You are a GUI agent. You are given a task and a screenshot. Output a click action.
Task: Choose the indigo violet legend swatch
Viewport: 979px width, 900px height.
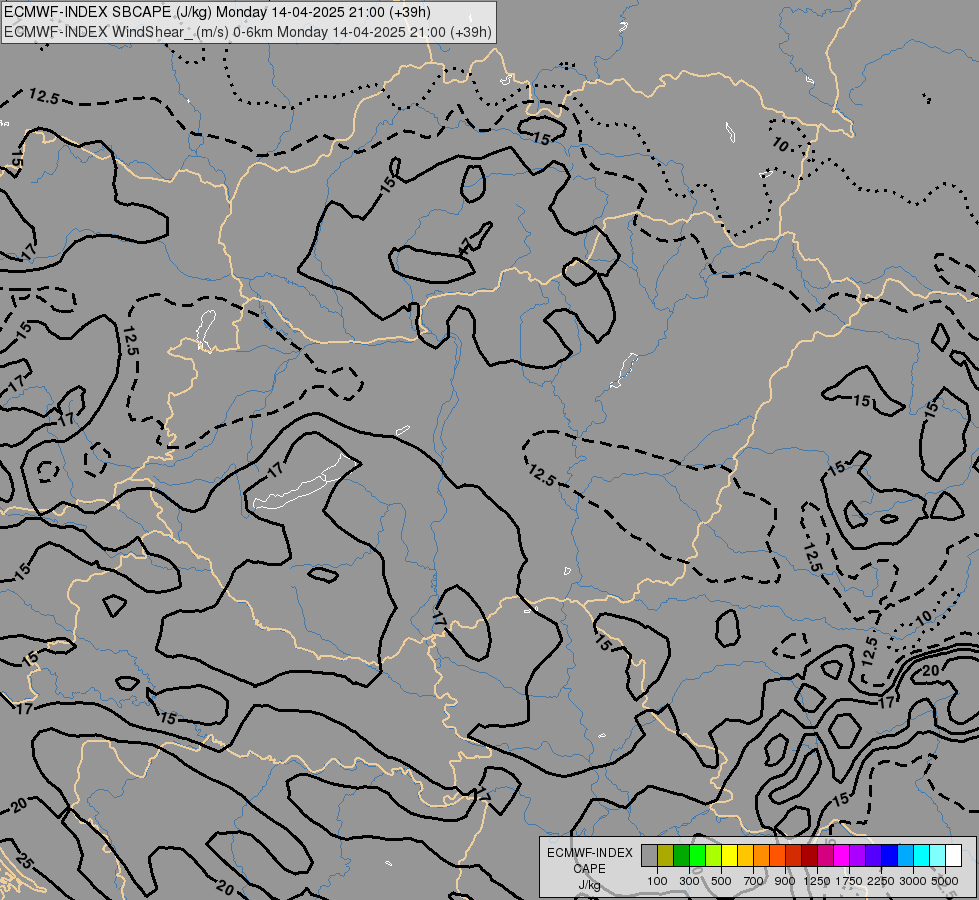pos(874,856)
